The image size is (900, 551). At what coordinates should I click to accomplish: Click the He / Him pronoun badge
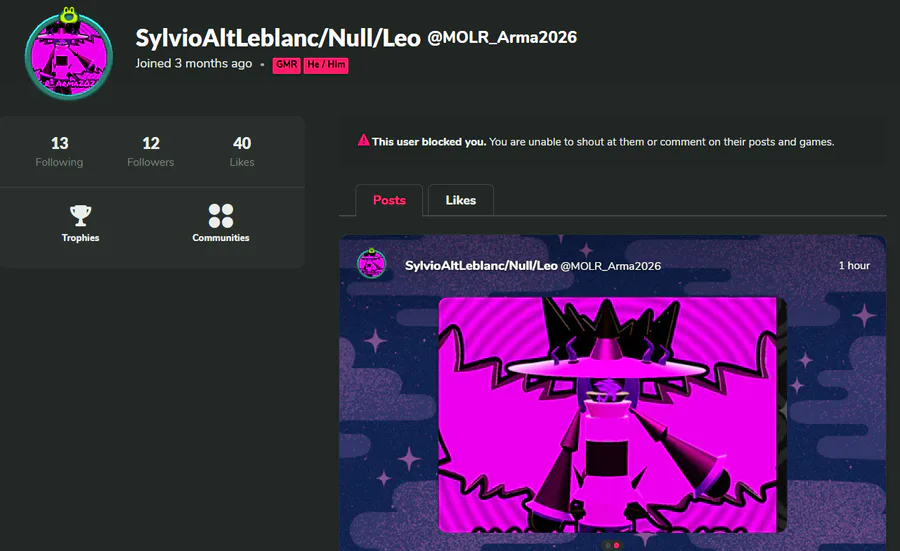click(x=326, y=65)
